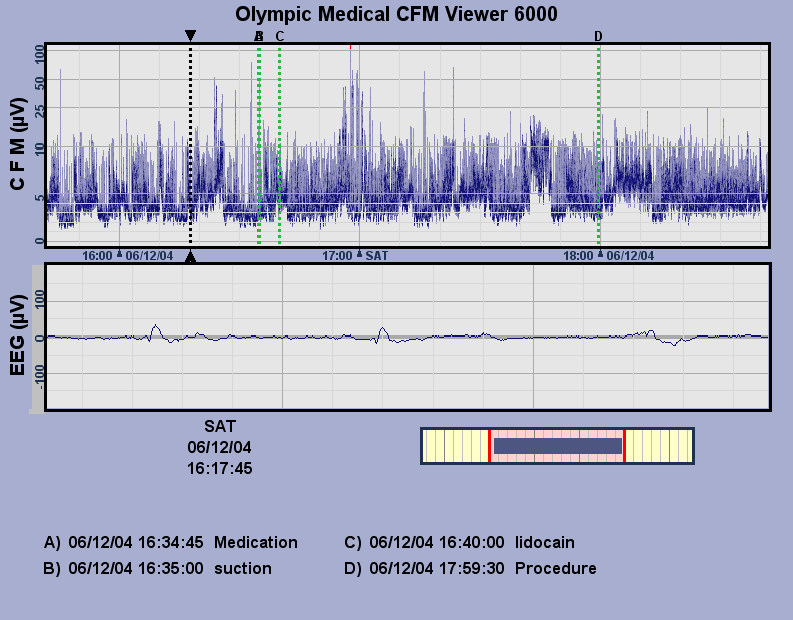Image resolution: width=793 pixels, height=620 pixels.
Task: Click the 18:00 06/12/04 time label
Action: pos(608,256)
